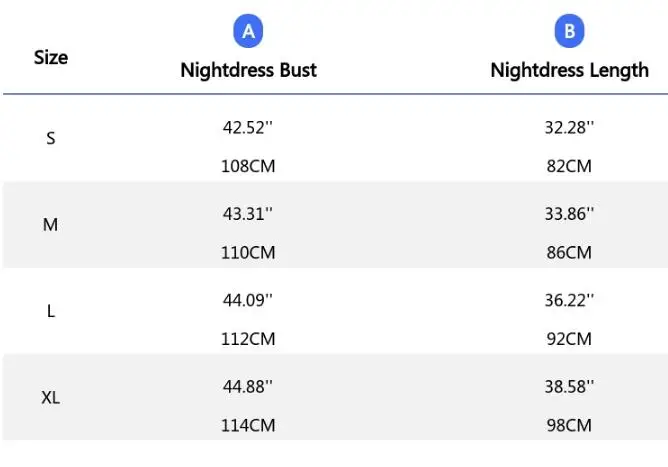Select size L row label
Screen dimensions: 668x467
pyautogui.click(x=51, y=311)
